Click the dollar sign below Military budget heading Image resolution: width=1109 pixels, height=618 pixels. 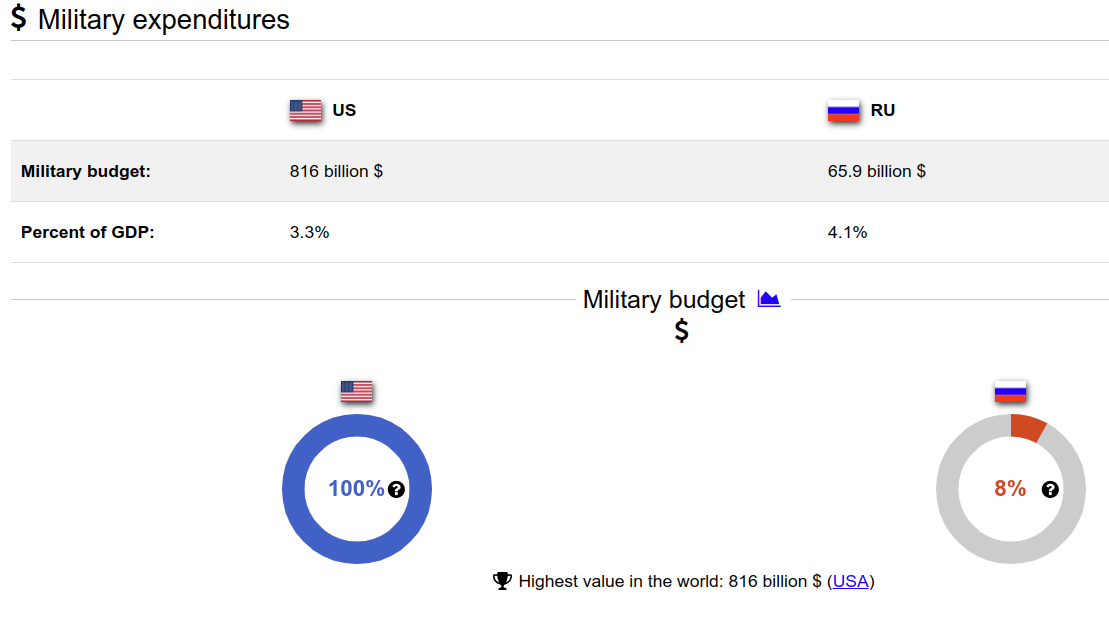coord(681,331)
